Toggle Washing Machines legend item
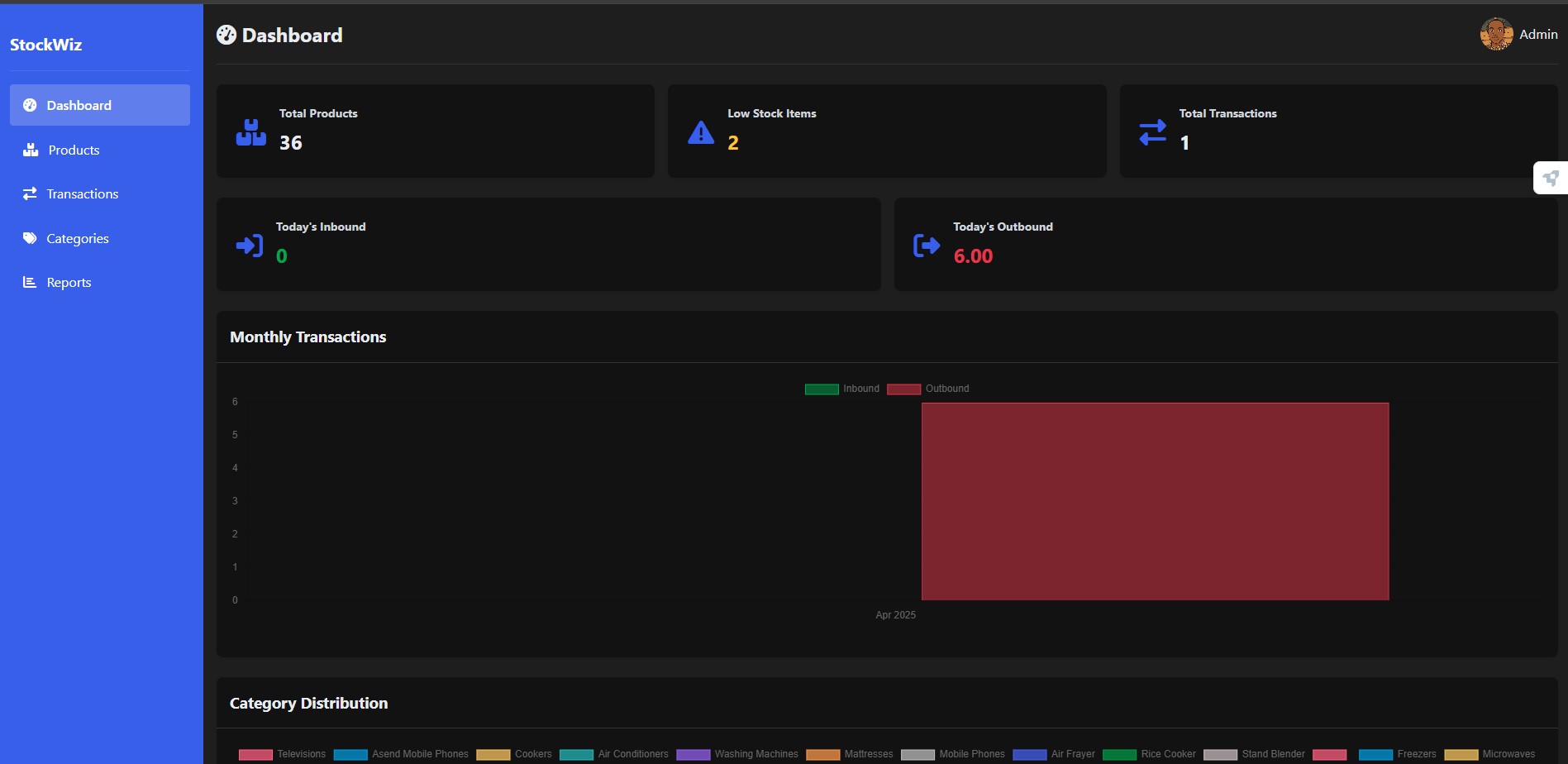This screenshot has width=1568, height=764. [x=737, y=754]
